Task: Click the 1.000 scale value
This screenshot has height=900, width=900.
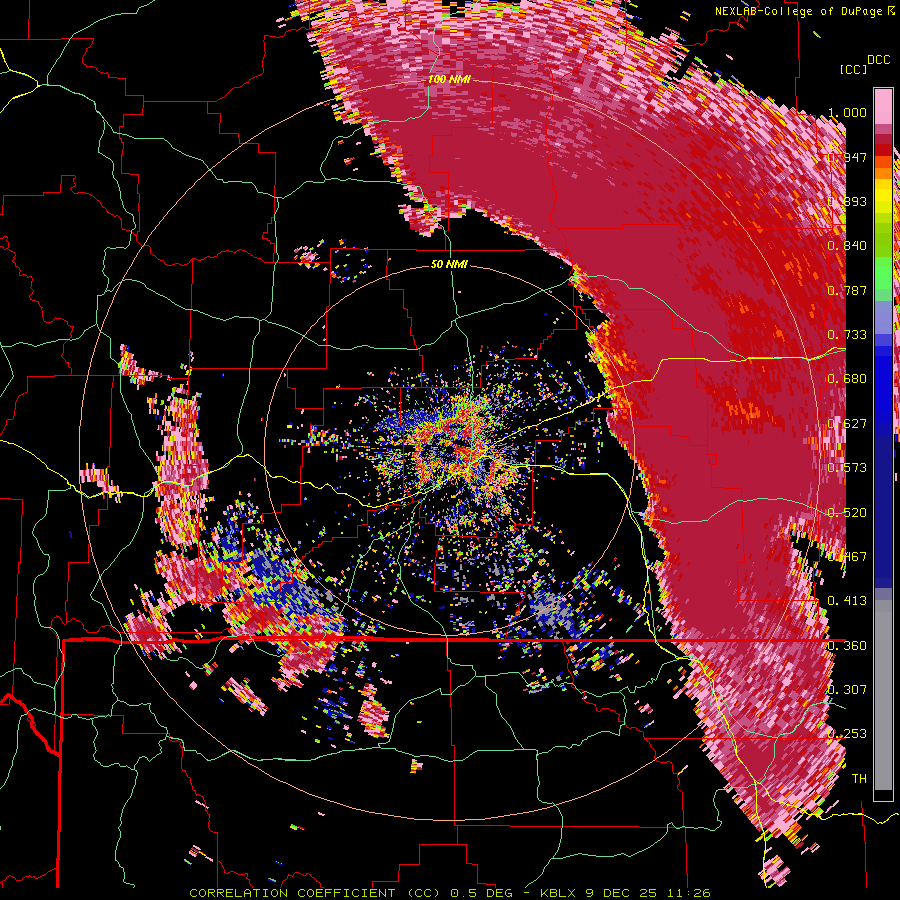Action: click(847, 112)
